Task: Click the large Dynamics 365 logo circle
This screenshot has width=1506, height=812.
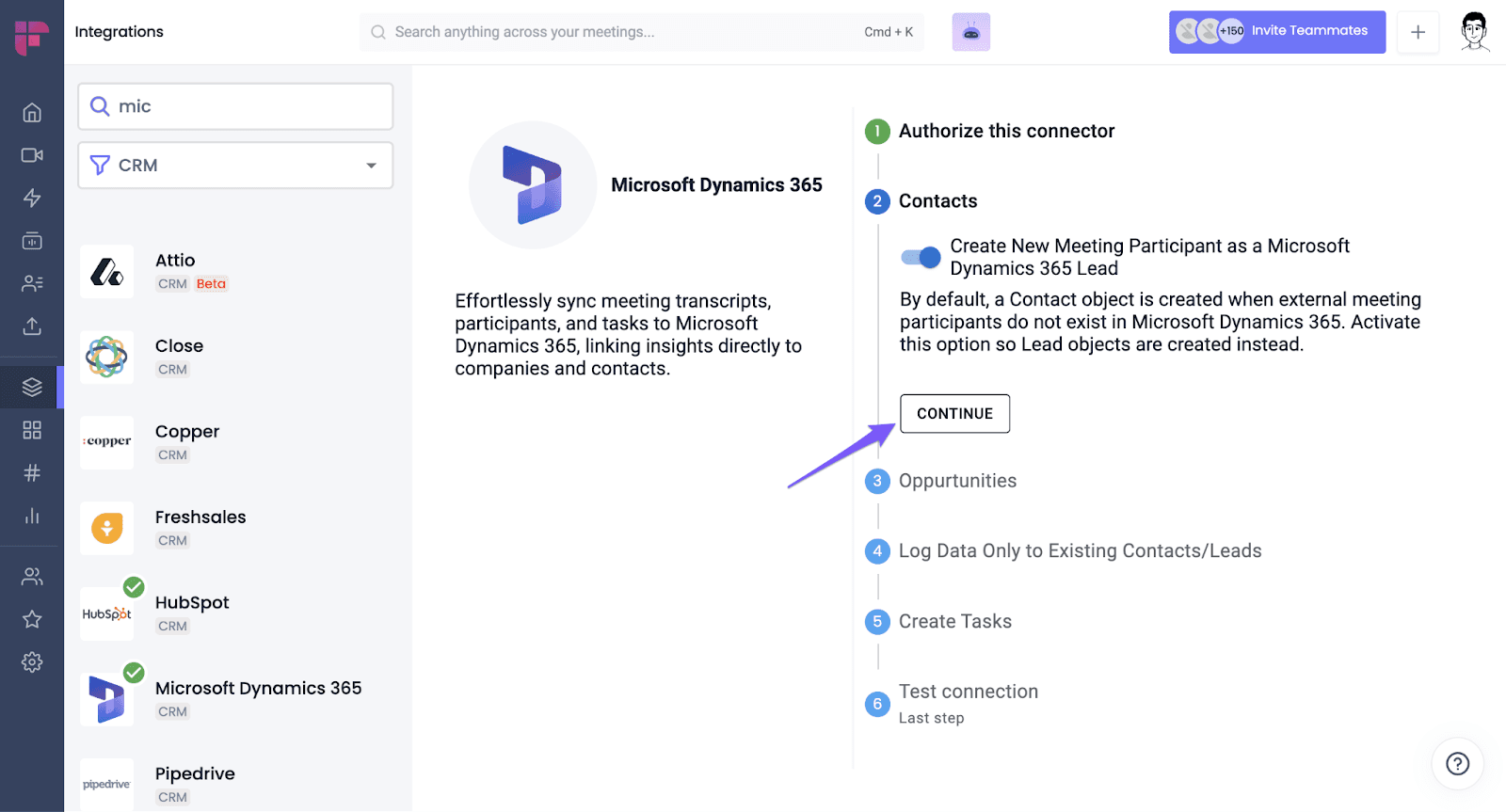Action: pos(533,185)
